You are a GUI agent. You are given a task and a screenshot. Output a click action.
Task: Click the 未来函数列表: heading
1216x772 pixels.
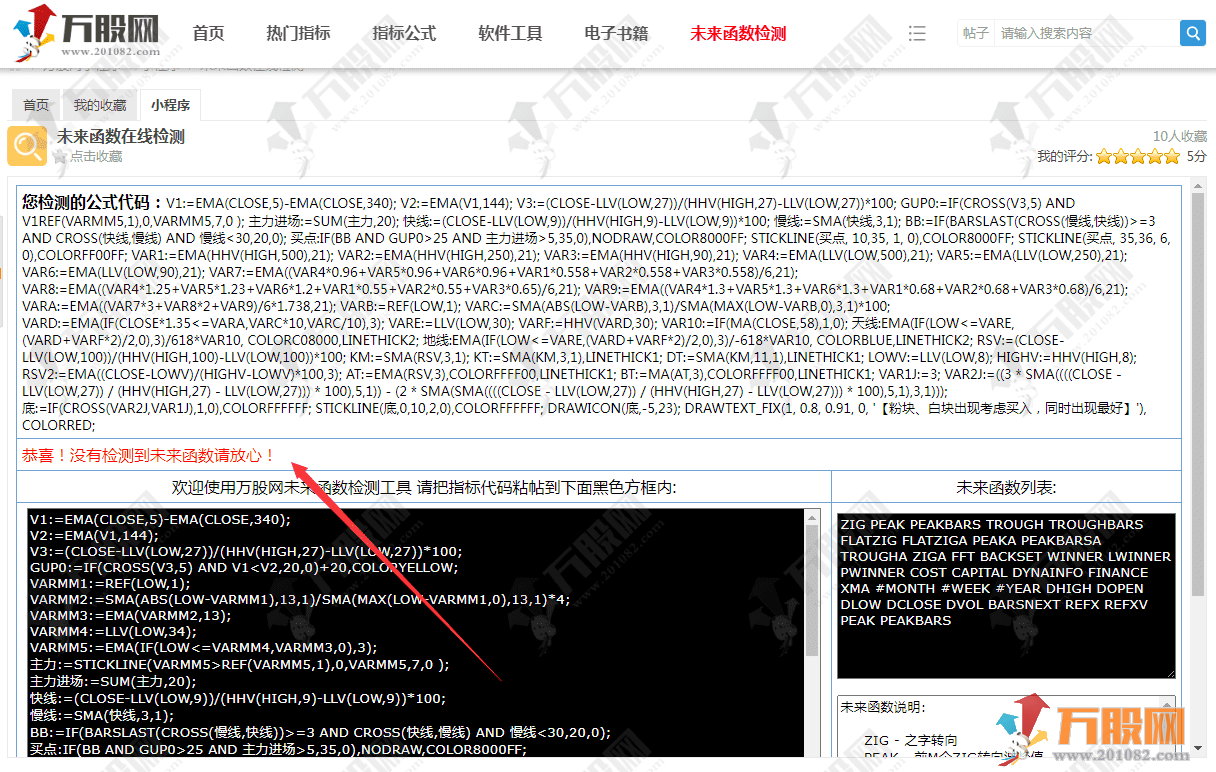pos(1006,488)
